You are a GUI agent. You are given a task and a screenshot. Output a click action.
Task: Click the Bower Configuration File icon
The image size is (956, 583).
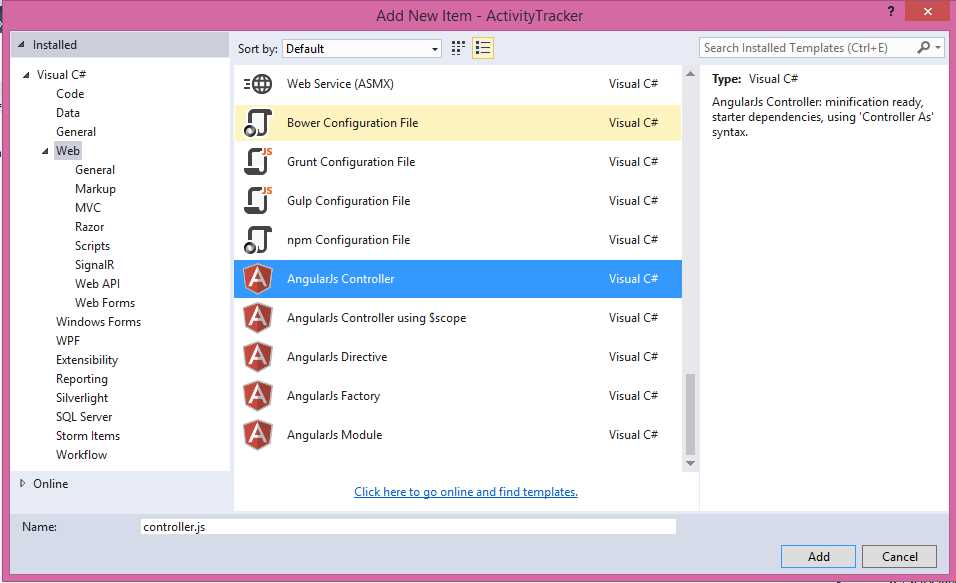258,122
